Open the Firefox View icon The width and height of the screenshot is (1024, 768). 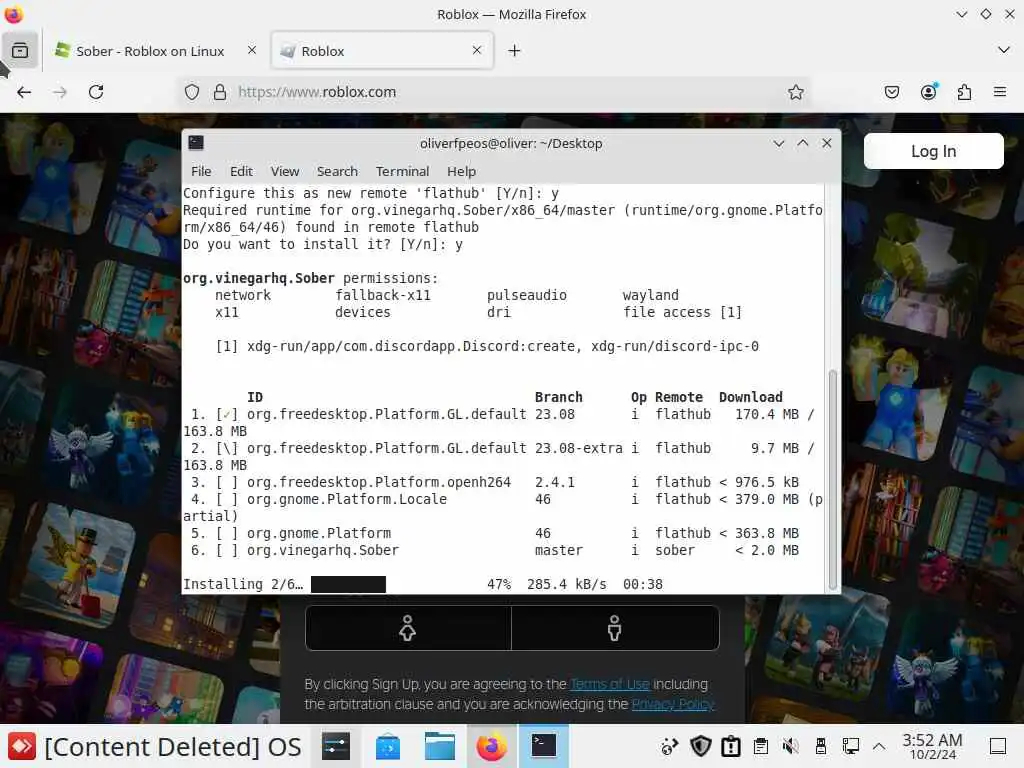[x=20, y=50]
